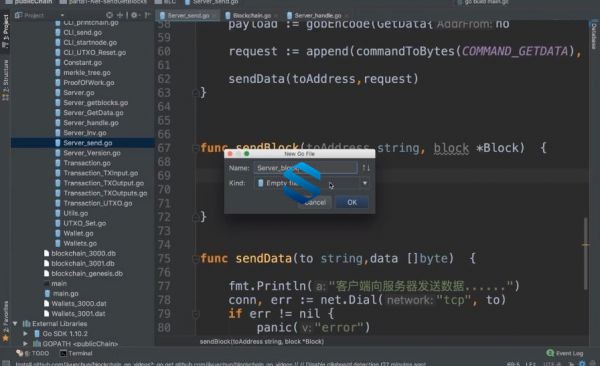
Task: Select Server_handle.go in the project tree
Action: click(91, 123)
